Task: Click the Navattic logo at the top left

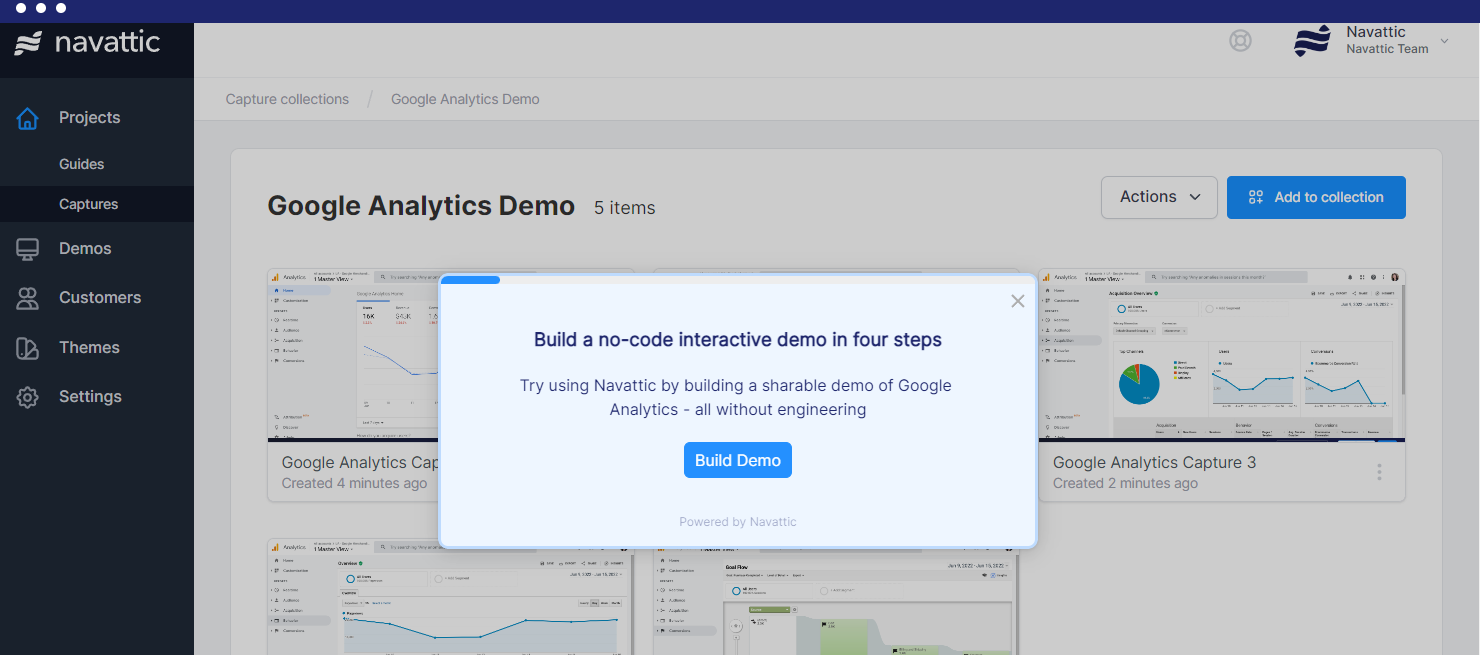Action: pyautogui.click(x=85, y=42)
